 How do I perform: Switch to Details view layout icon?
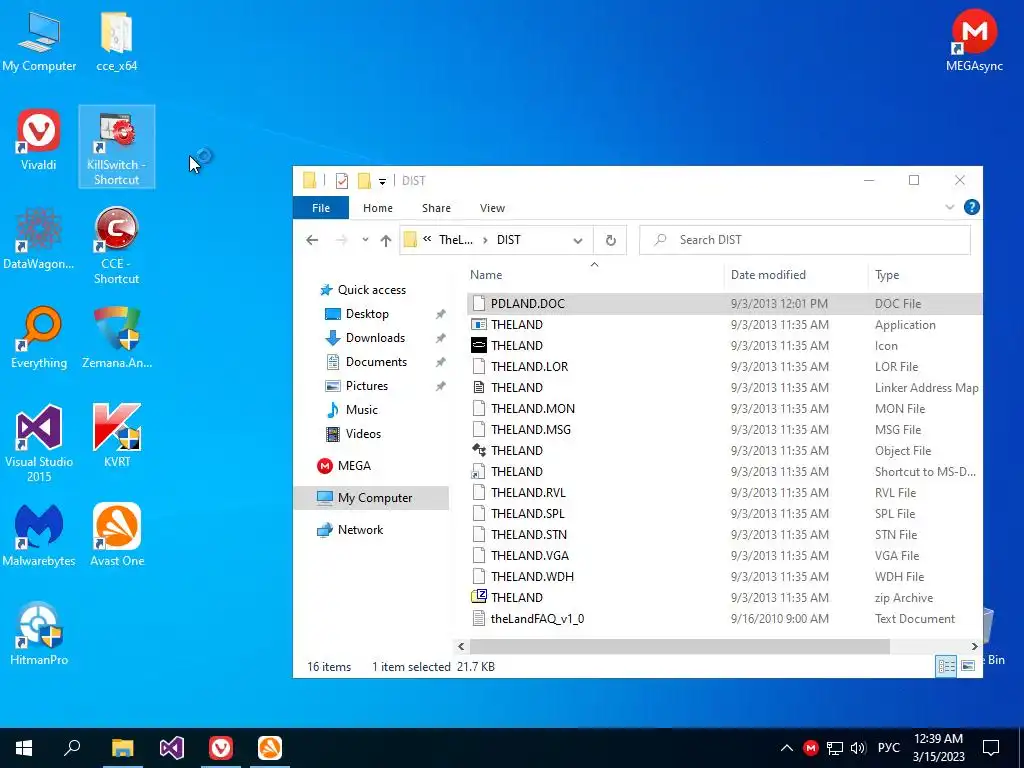point(946,666)
